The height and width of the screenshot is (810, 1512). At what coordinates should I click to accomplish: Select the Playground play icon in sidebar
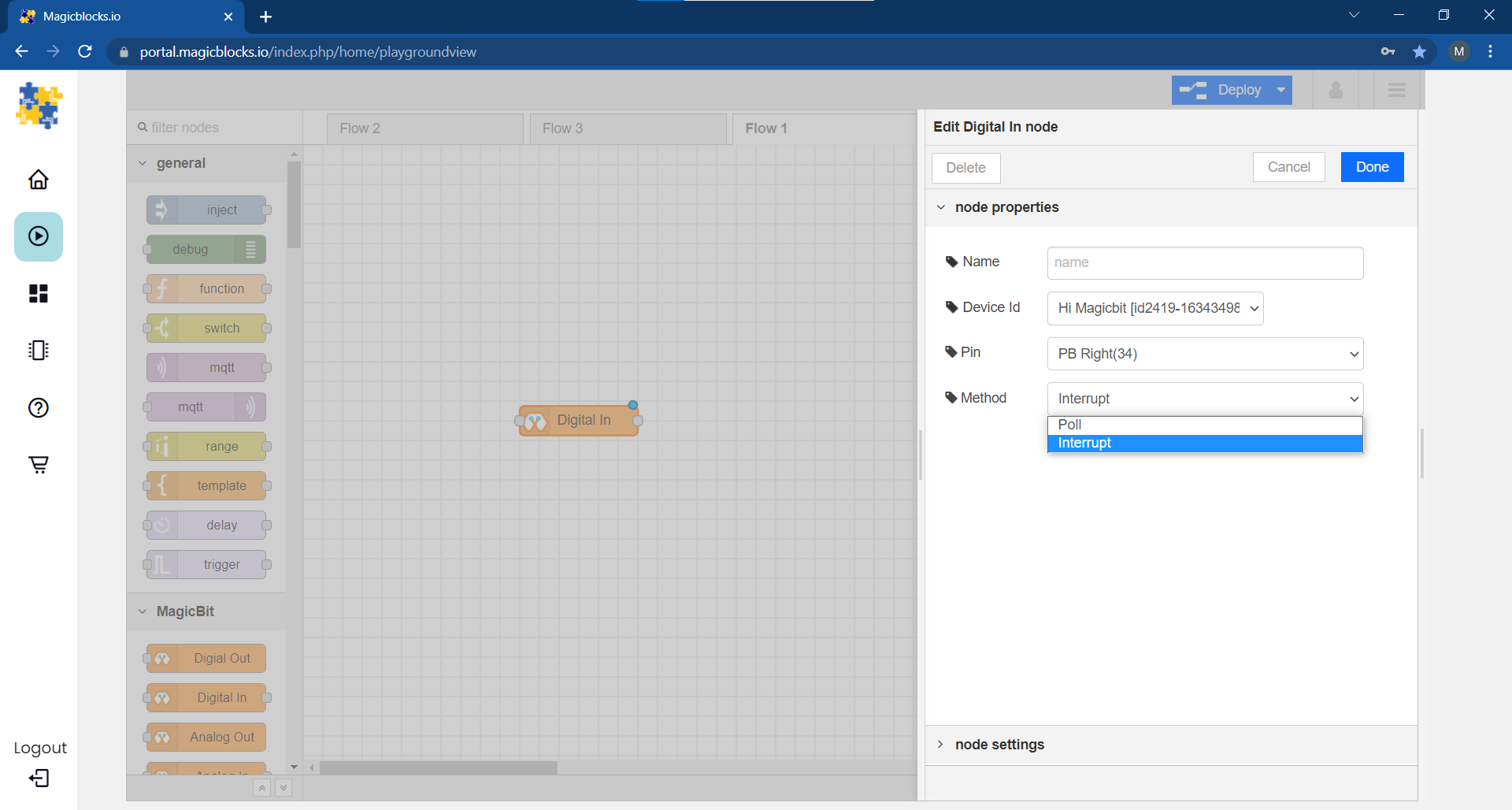37,236
